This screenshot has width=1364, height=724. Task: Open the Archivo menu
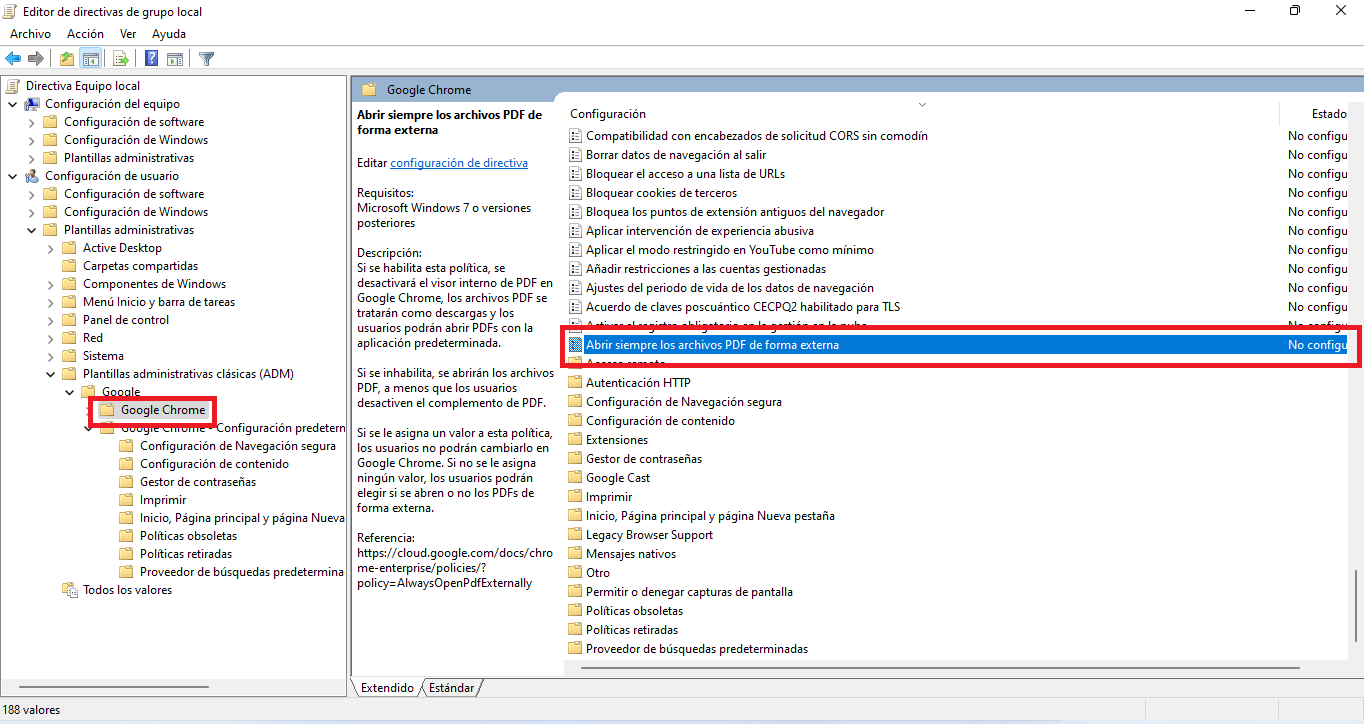tap(30, 34)
